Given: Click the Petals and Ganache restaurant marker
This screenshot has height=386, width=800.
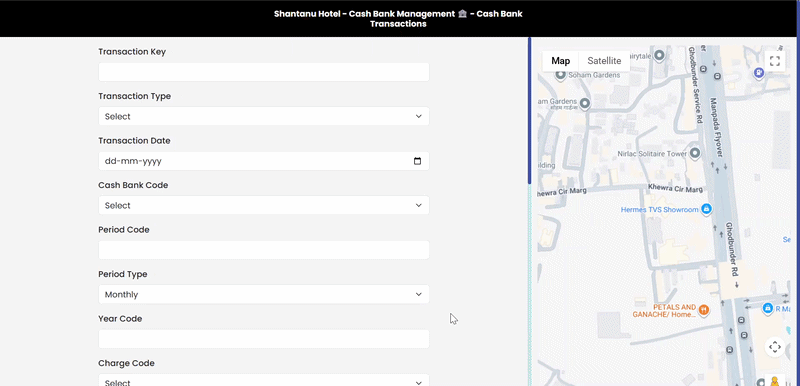Looking at the screenshot, I should [x=704, y=310].
